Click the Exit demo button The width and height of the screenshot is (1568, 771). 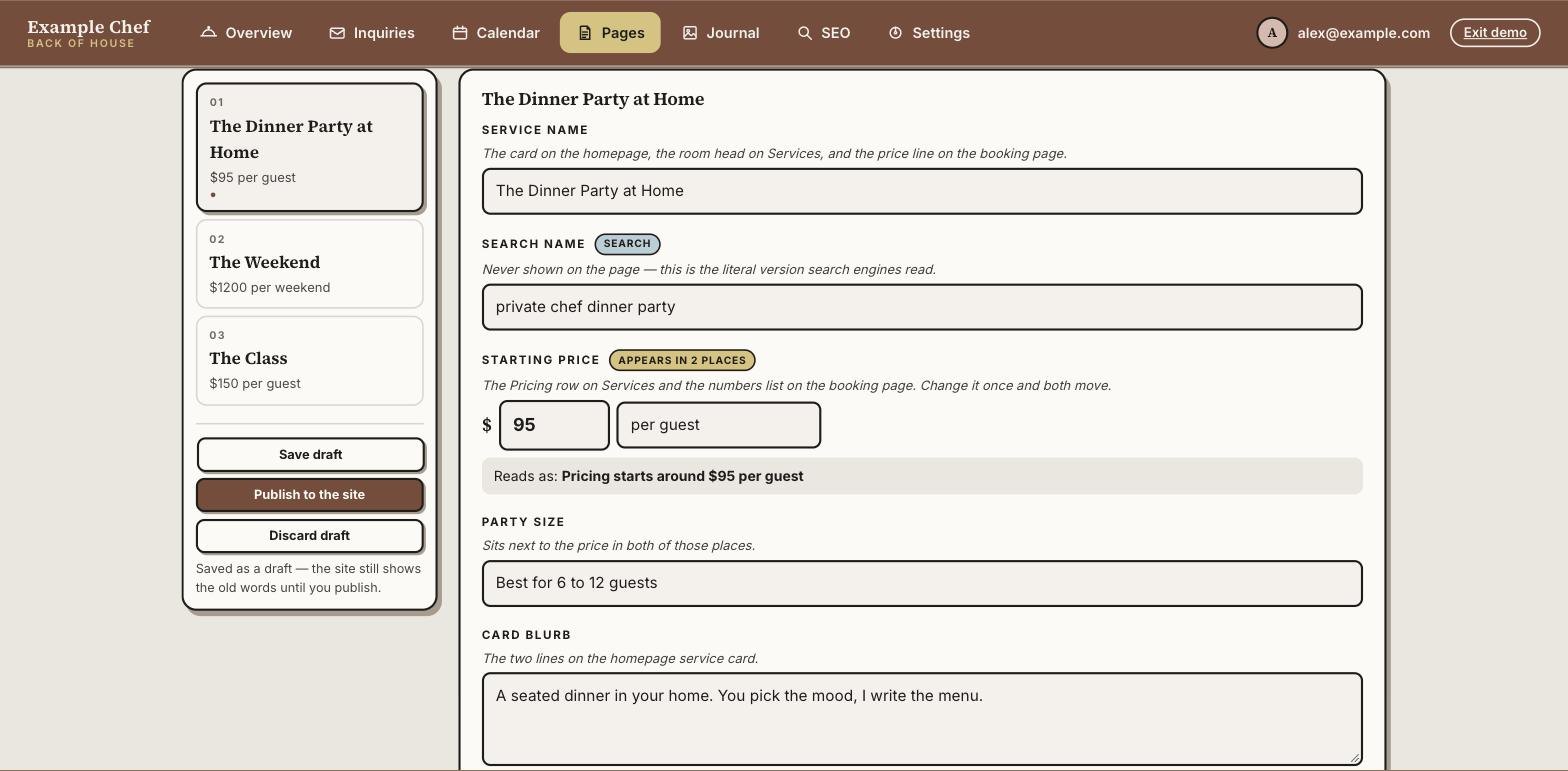1495,33
